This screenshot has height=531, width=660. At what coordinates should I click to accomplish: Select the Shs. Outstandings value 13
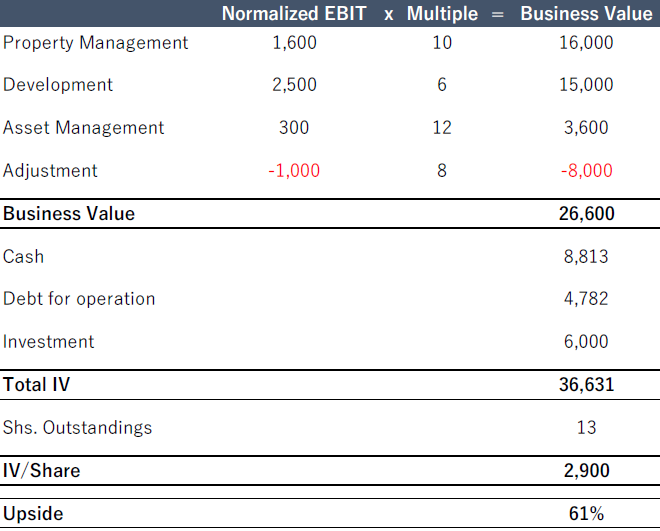[586, 428]
